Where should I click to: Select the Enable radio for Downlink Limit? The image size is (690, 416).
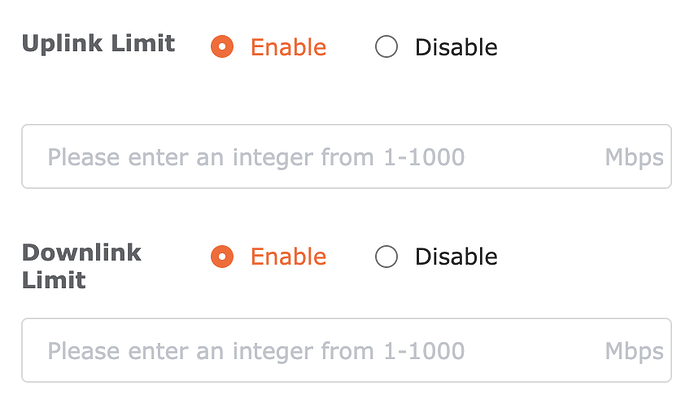point(222,256)
